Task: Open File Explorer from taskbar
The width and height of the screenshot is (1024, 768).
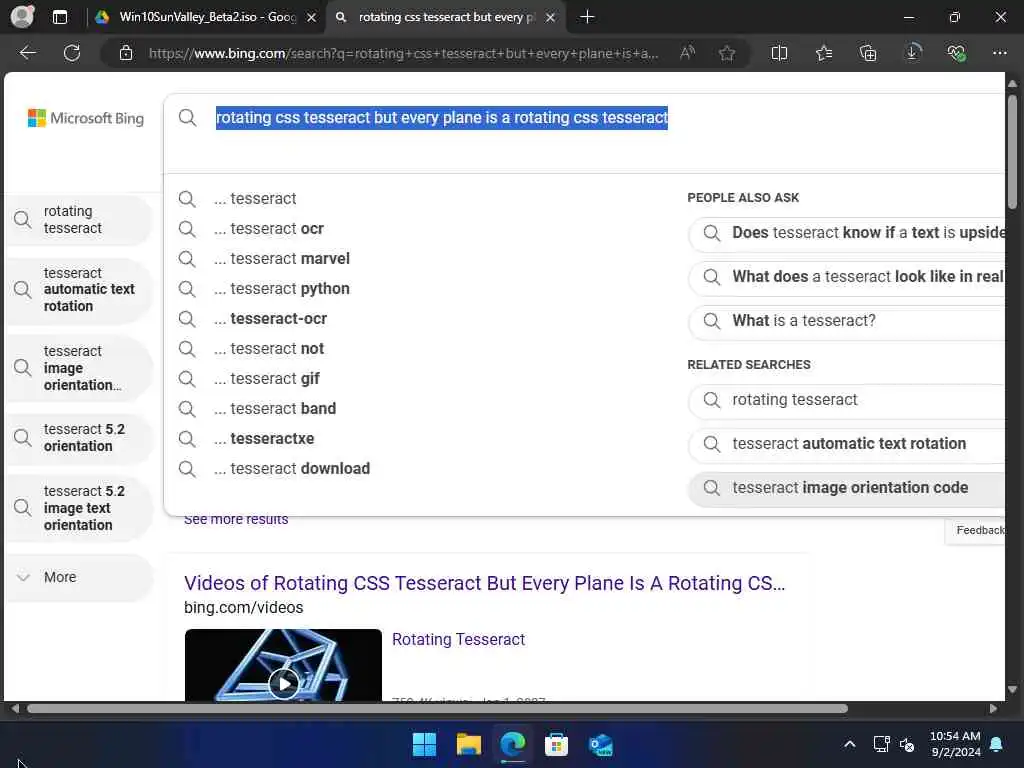Action: pos(468,744)
